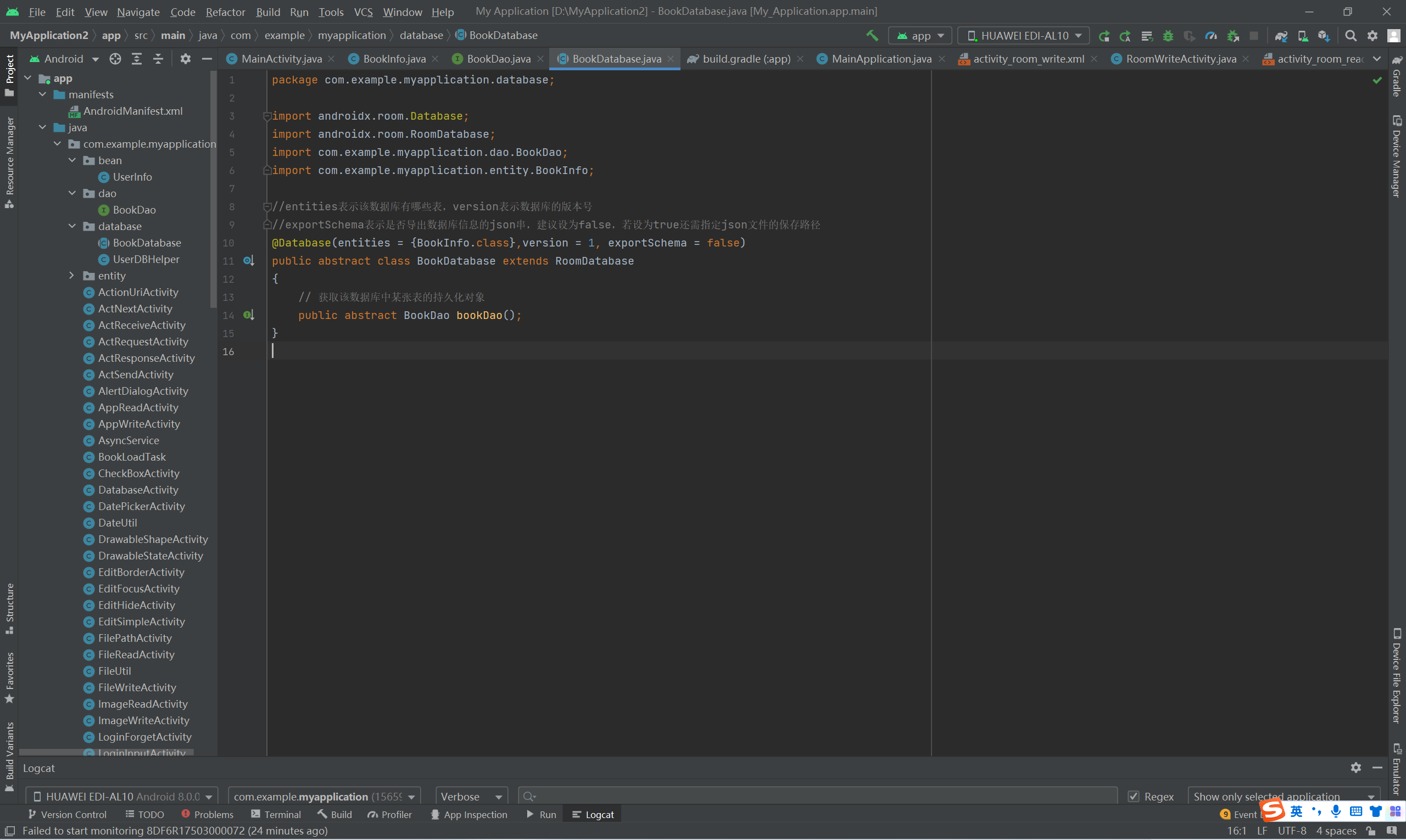1406x840 pixels.
Task: Click Sync Project with Gradle Files icon
Action: [1281, 36]
